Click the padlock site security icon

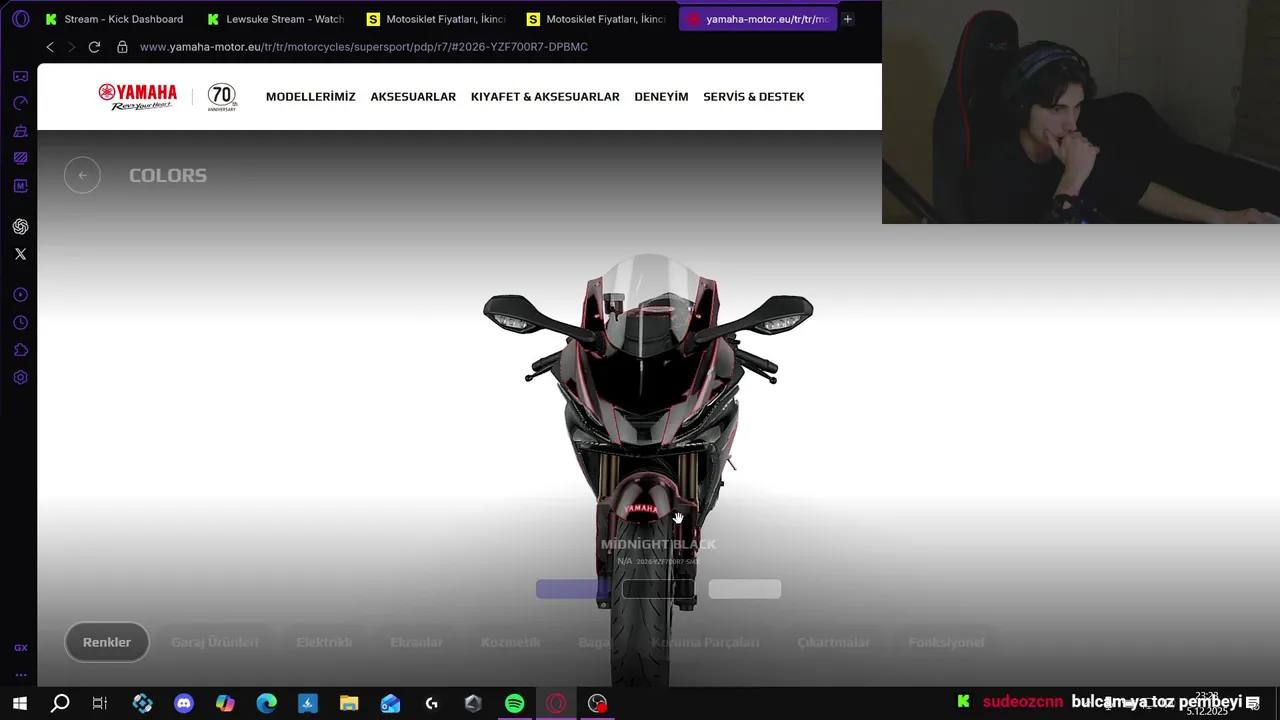[x=122, y=47]
